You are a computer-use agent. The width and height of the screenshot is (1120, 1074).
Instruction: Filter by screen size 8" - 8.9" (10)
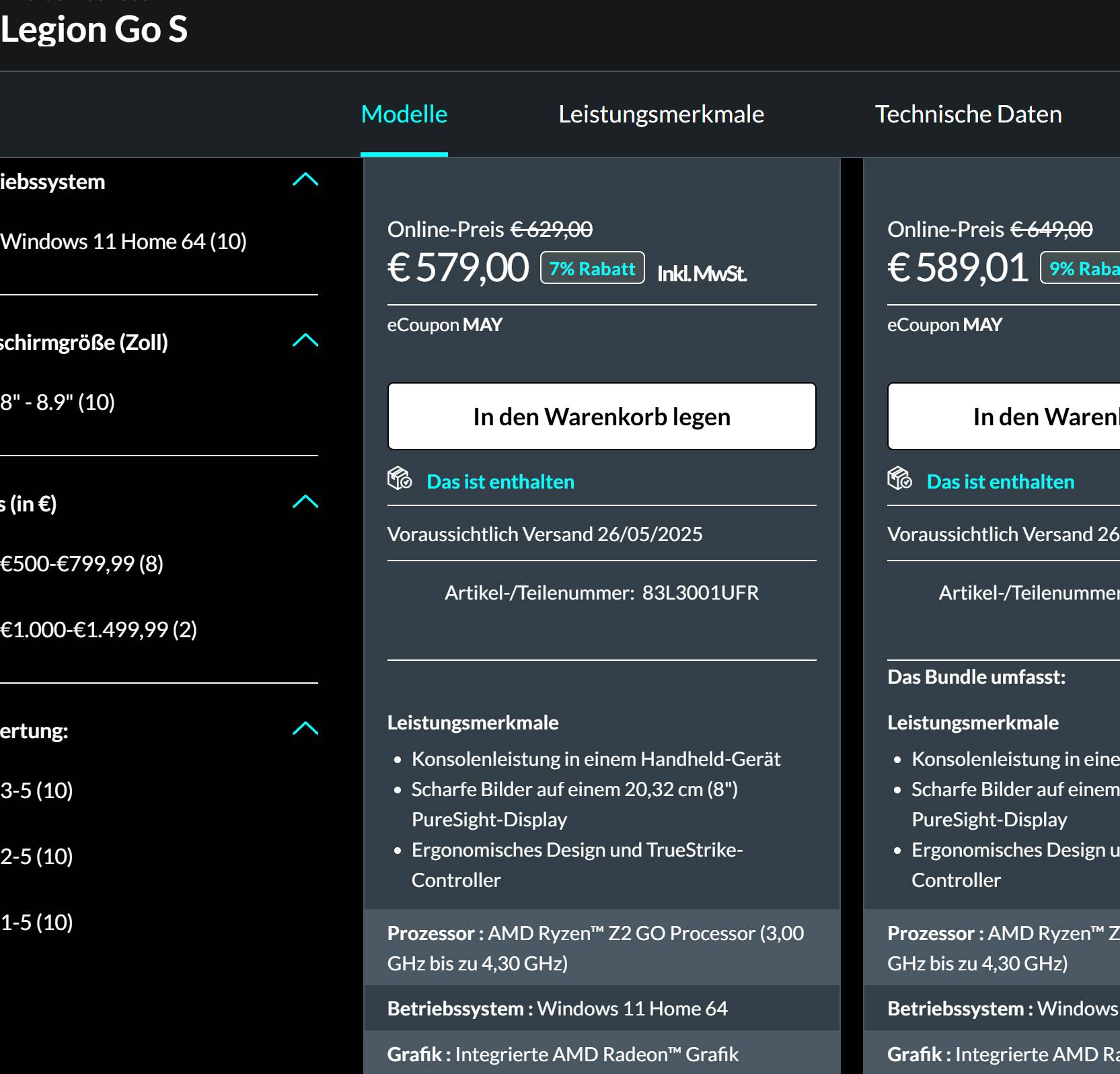[x=57, y=402]
